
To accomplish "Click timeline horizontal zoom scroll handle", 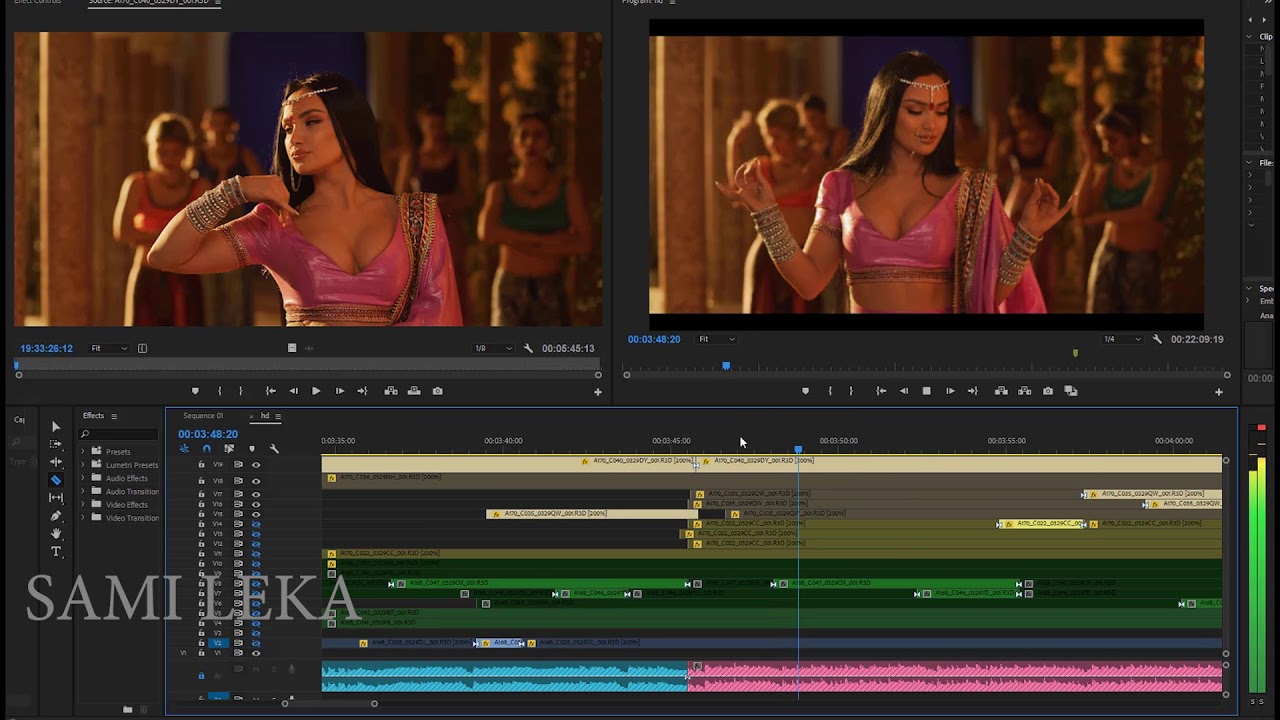I will click(x=374, y=703).
